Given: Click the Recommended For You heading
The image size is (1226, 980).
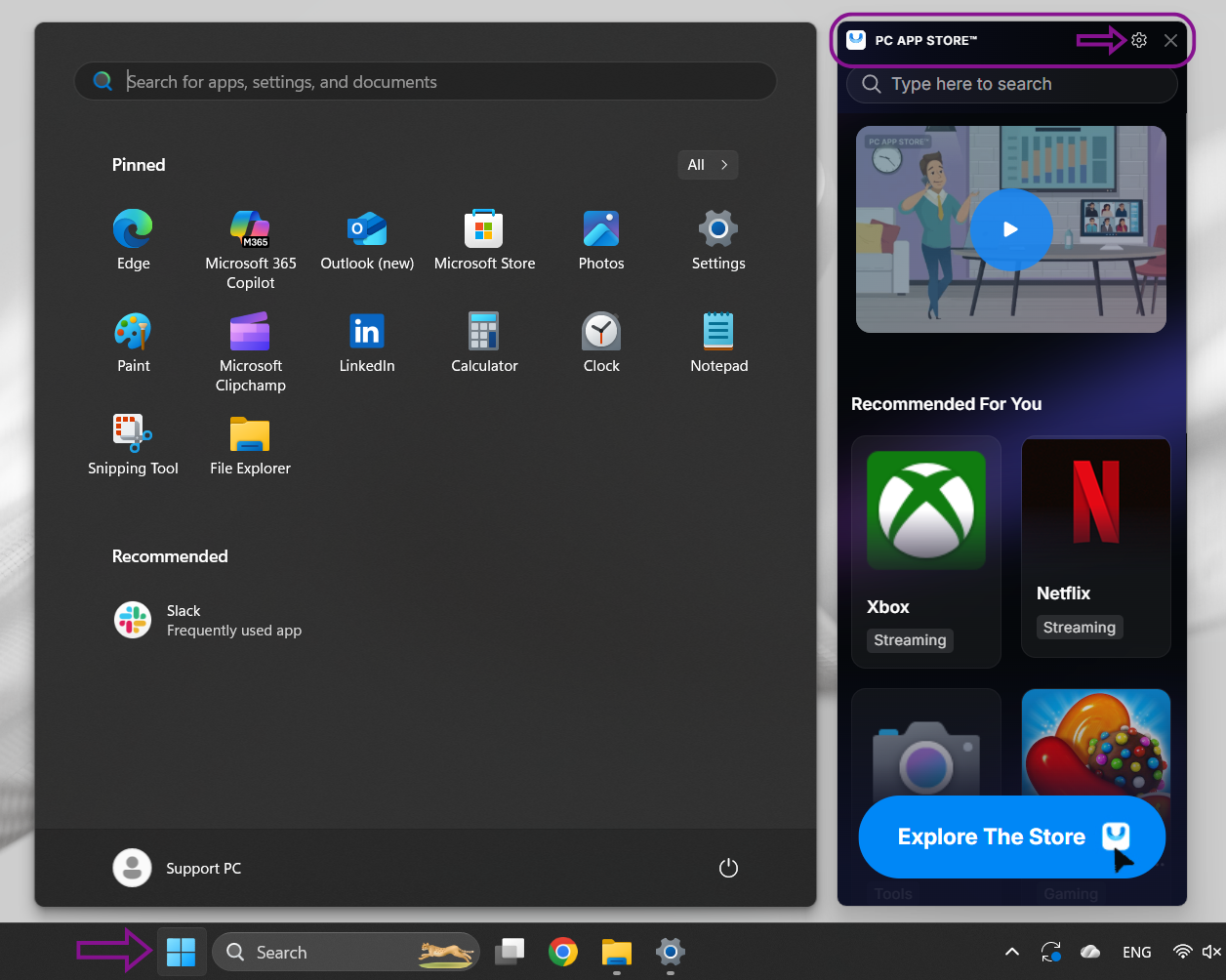Looking at the screenshot, I should 947,404.
